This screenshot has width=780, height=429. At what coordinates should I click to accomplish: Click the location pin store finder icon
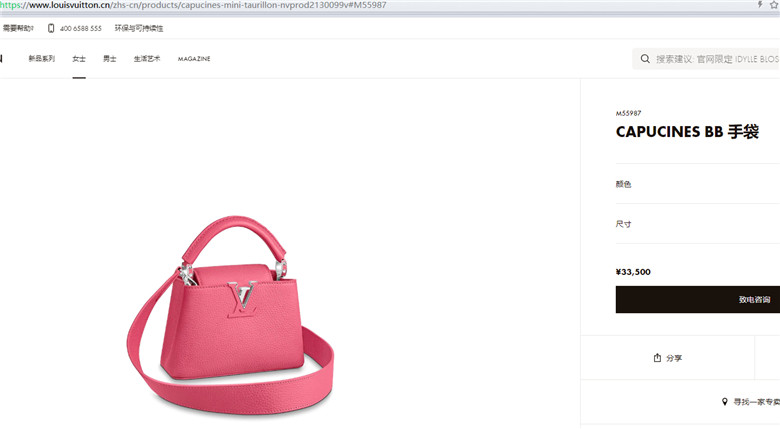click(x=725, y=402)
